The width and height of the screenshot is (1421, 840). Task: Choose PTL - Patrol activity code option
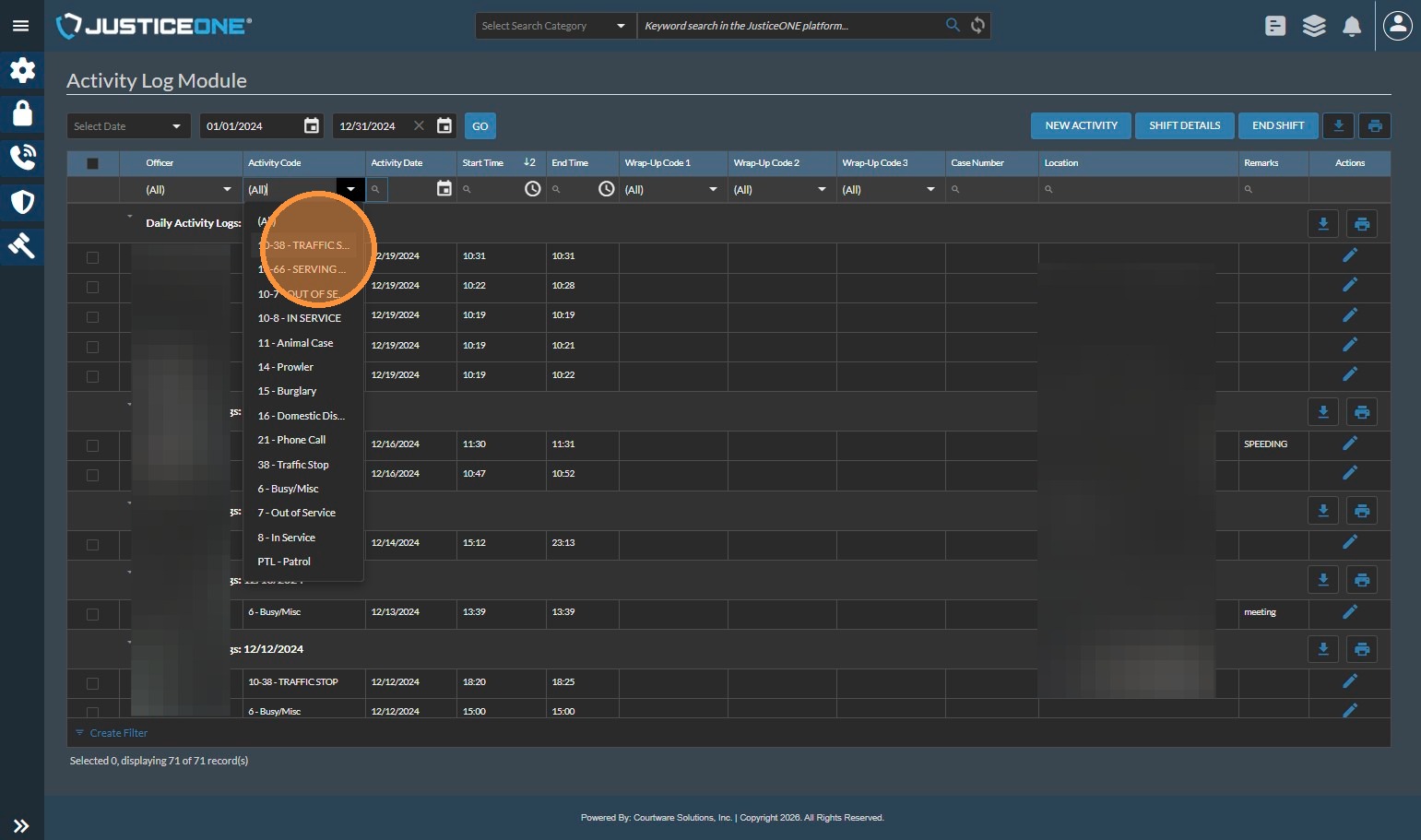click(x=284, y=562)
